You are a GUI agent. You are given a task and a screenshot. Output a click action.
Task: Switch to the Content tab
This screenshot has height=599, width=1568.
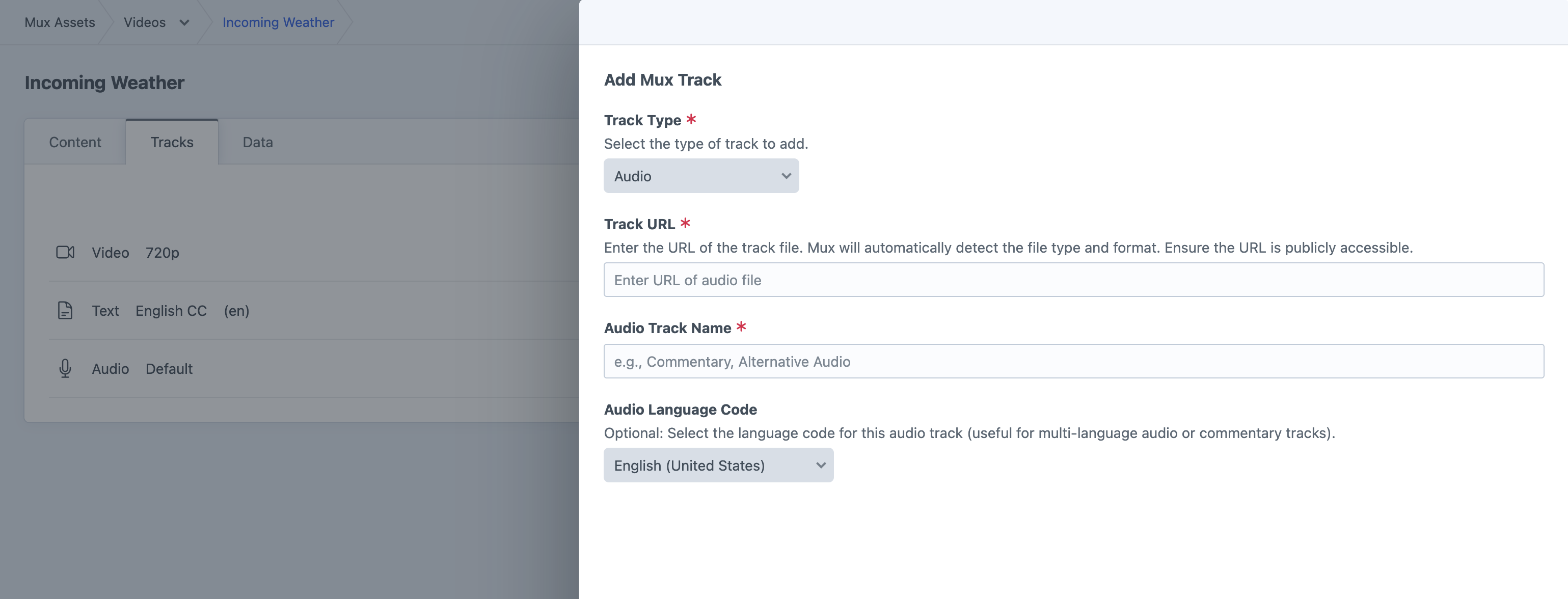[75, 142]
